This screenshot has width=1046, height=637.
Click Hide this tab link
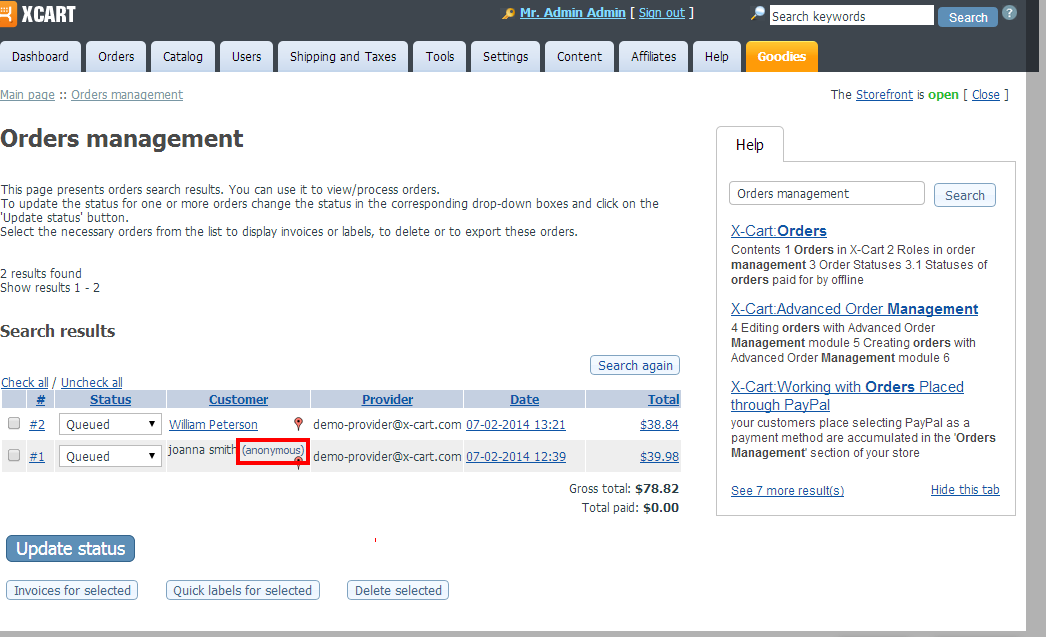(x=965, y=490)
